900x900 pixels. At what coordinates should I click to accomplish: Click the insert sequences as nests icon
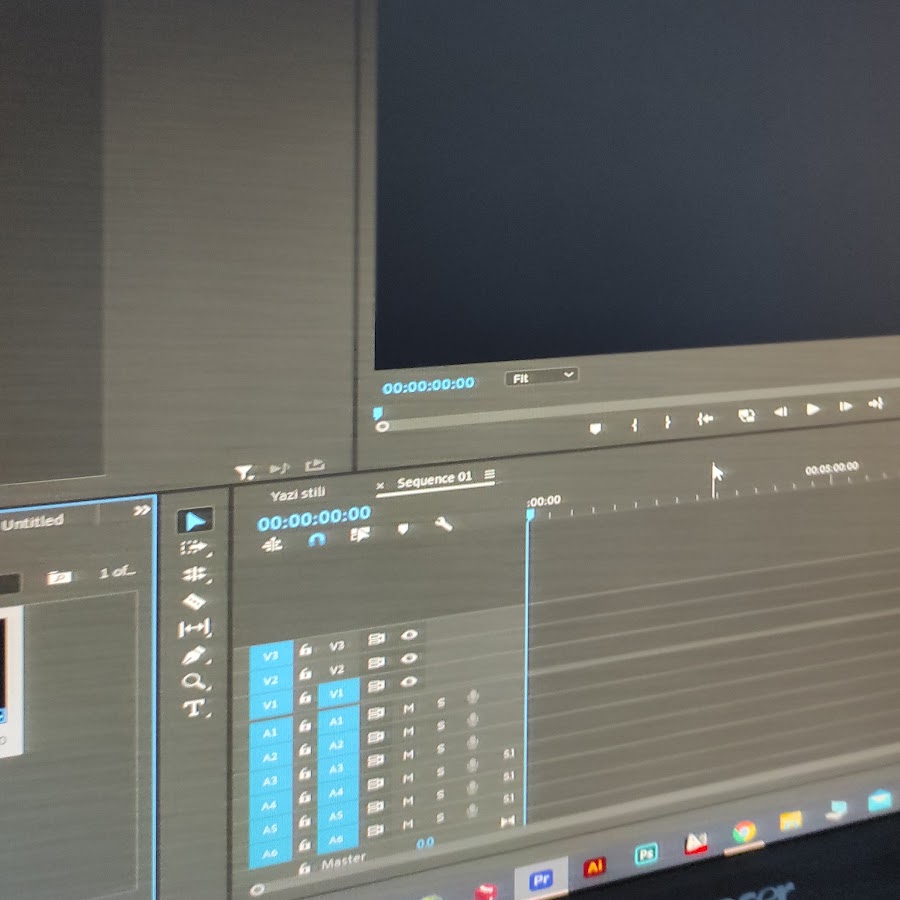coord(271,544)
